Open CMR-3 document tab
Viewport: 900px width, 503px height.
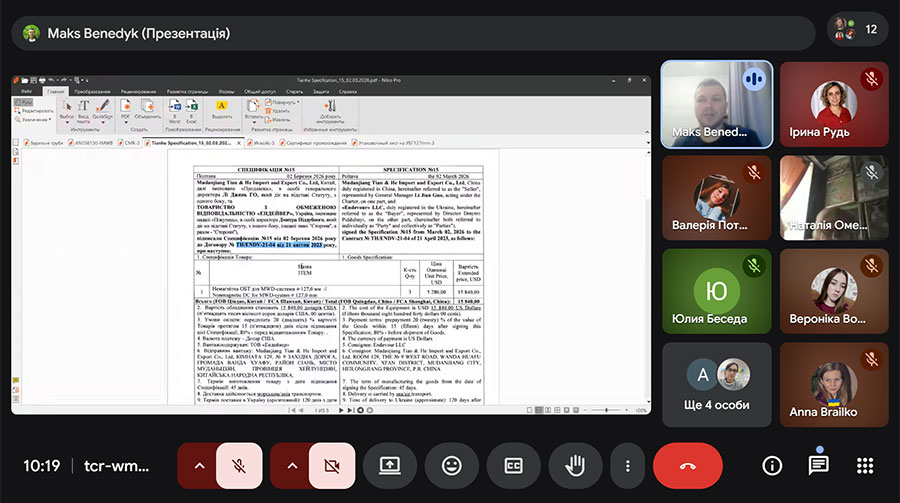click(129, 143)
